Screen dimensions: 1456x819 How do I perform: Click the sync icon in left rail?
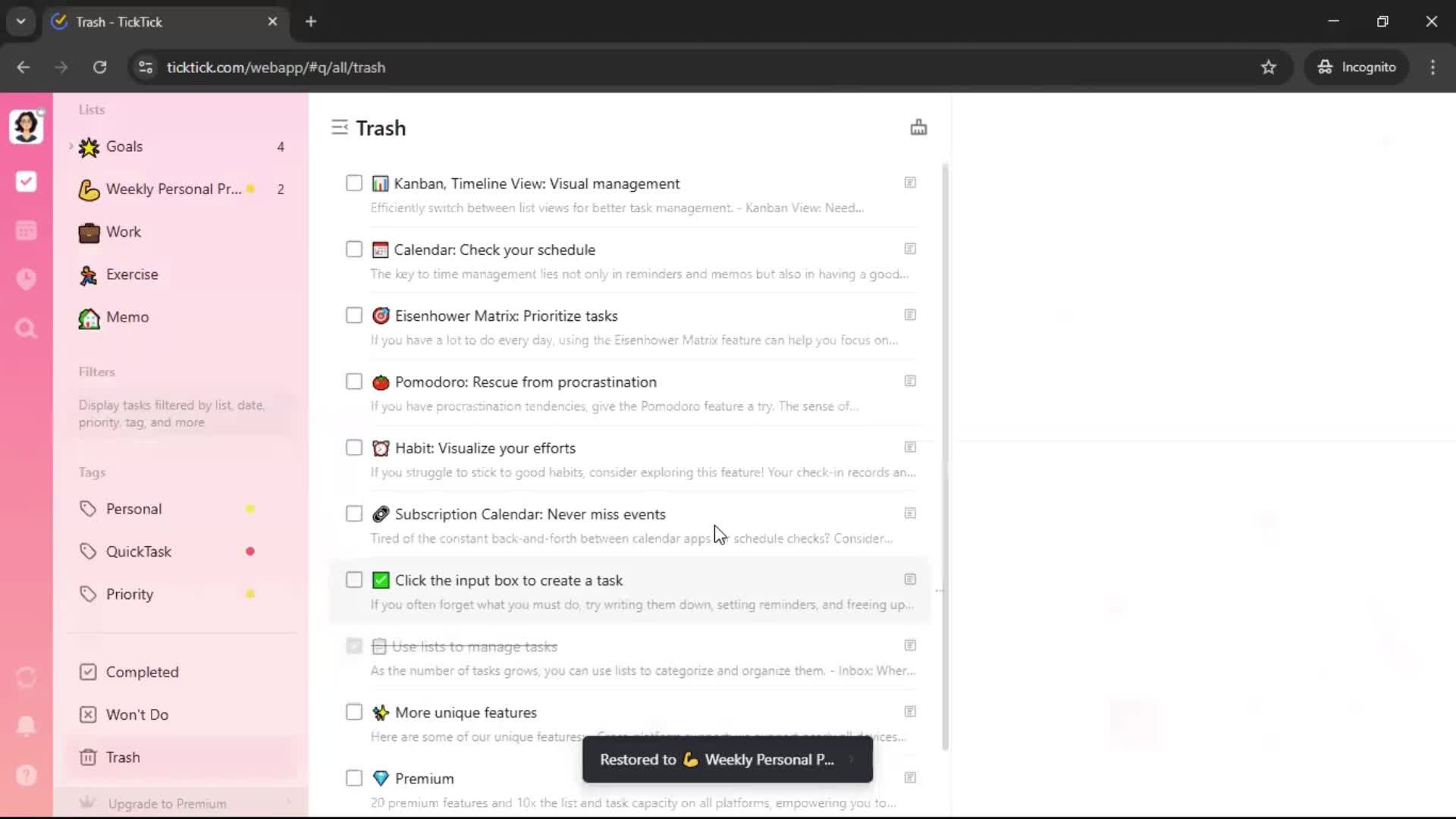pyautogui.click(x=26, y=677)
